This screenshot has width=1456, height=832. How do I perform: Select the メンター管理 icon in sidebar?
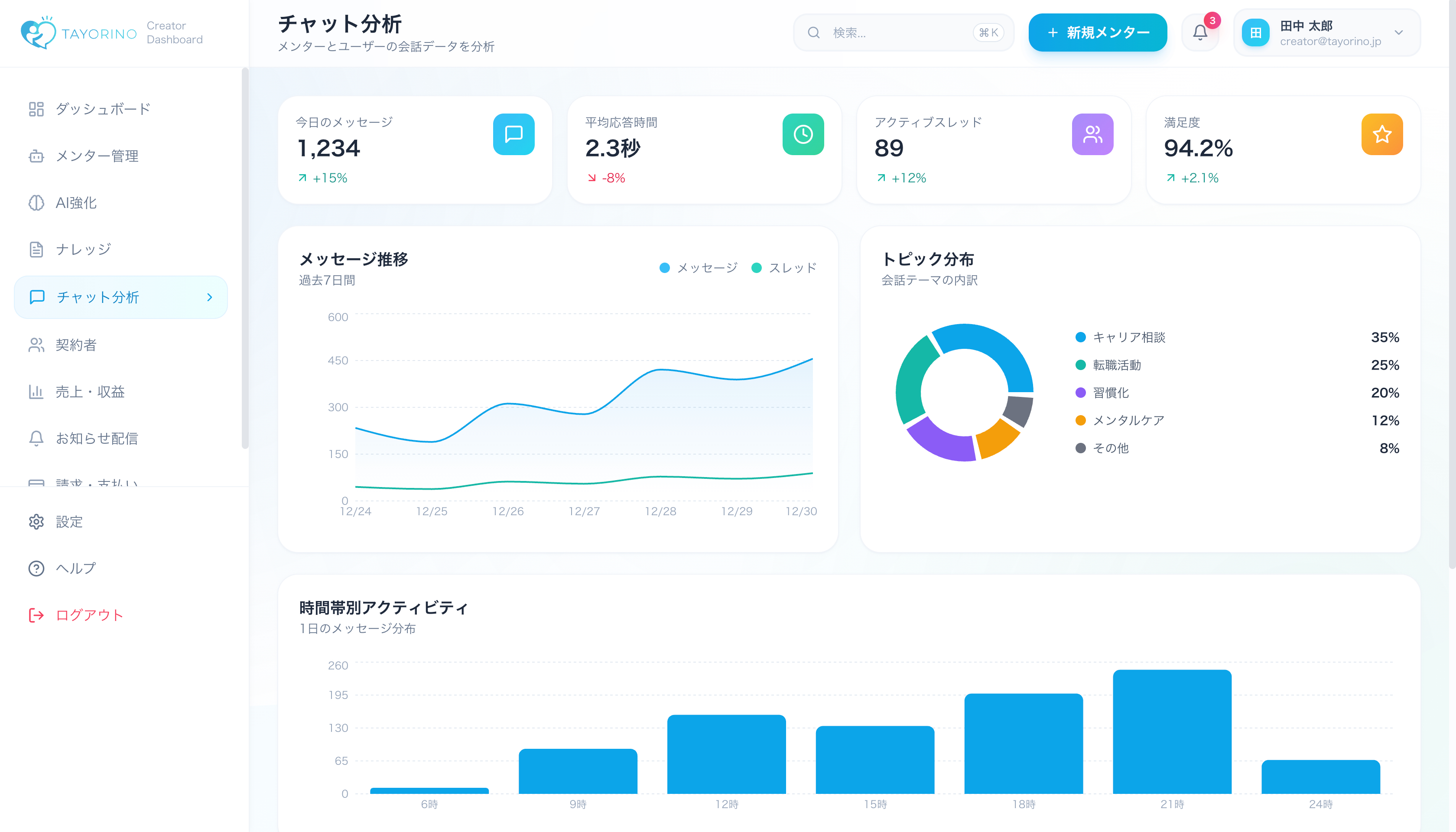(36, 156)
